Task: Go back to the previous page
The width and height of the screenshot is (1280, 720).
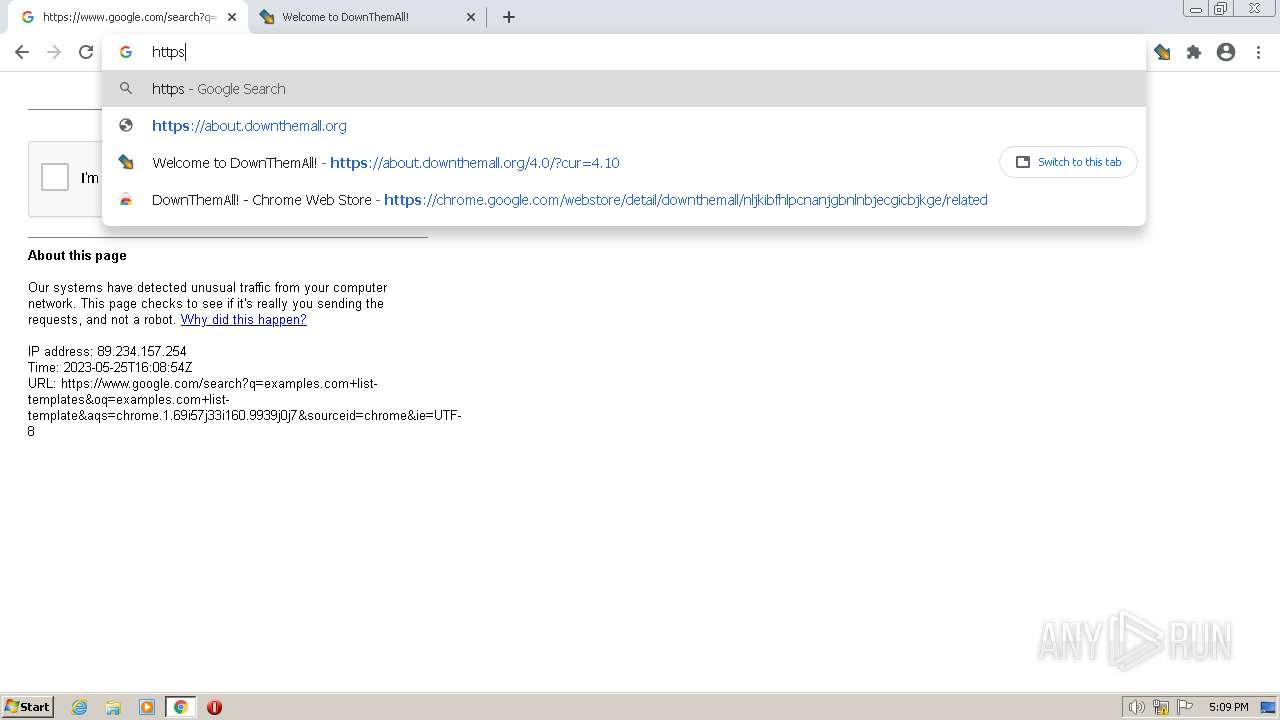Action: pos(22,52)
